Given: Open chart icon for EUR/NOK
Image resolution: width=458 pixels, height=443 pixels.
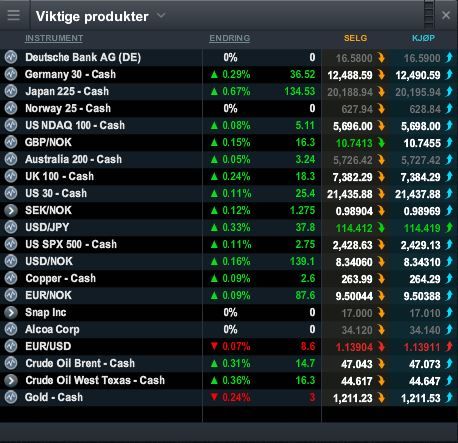Looking at the screenshot, I should (11, 295).
